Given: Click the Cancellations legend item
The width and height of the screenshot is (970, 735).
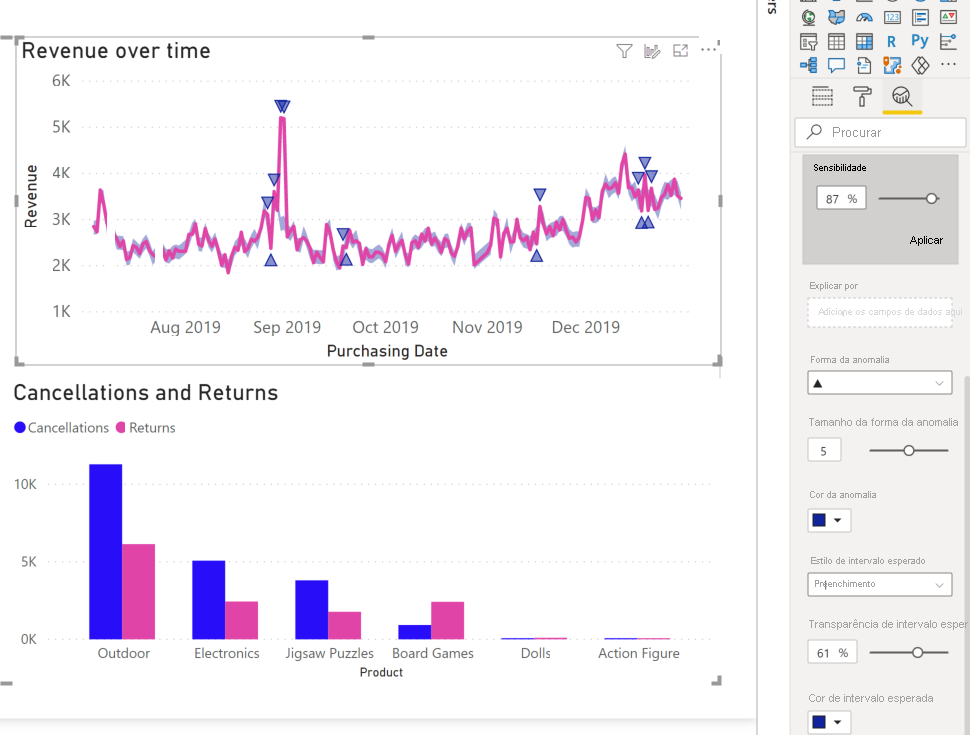Looking at the screenshot, I should point(61,428).
